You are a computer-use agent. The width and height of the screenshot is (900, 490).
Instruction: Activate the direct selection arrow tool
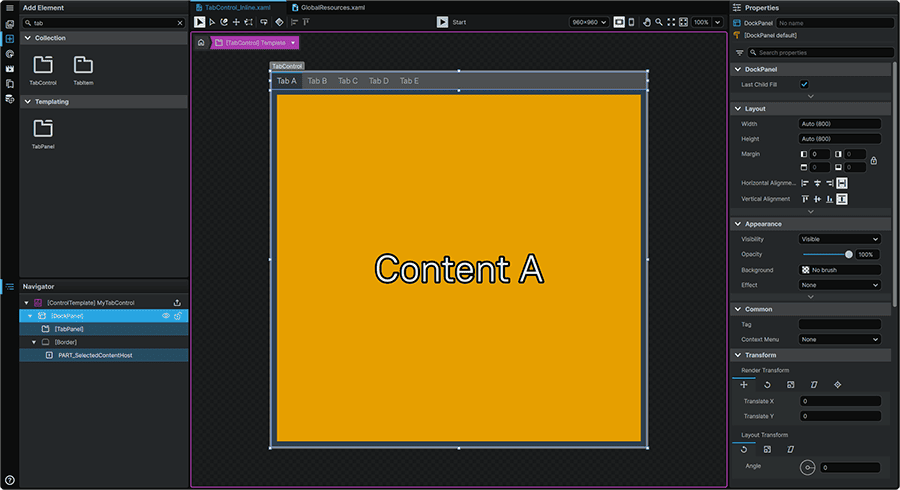pos(212,22)
